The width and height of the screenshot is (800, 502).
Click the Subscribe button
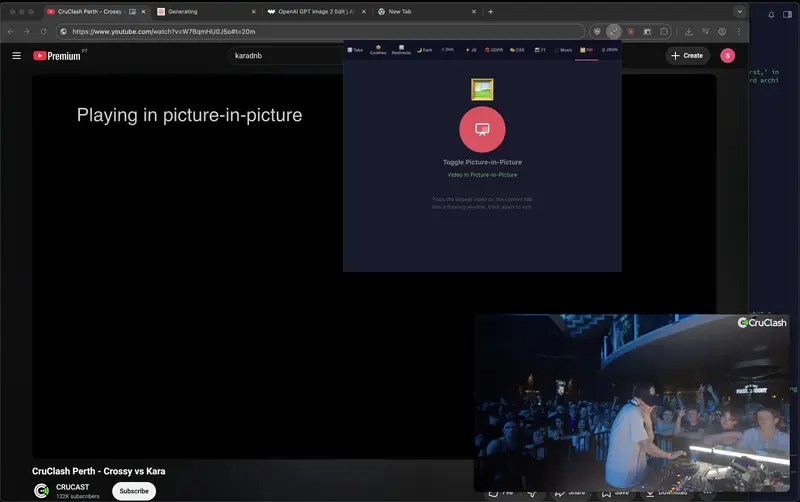coord(134,491)
